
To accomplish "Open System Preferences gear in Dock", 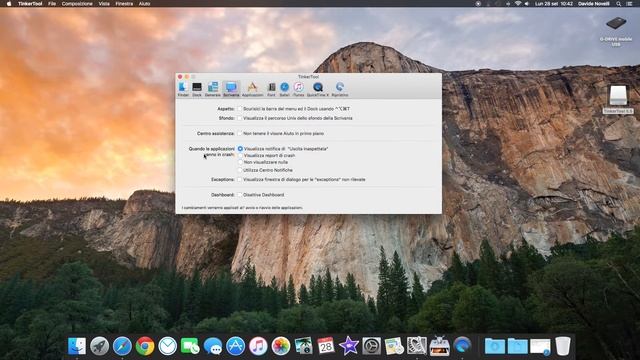I will (371, 346).
